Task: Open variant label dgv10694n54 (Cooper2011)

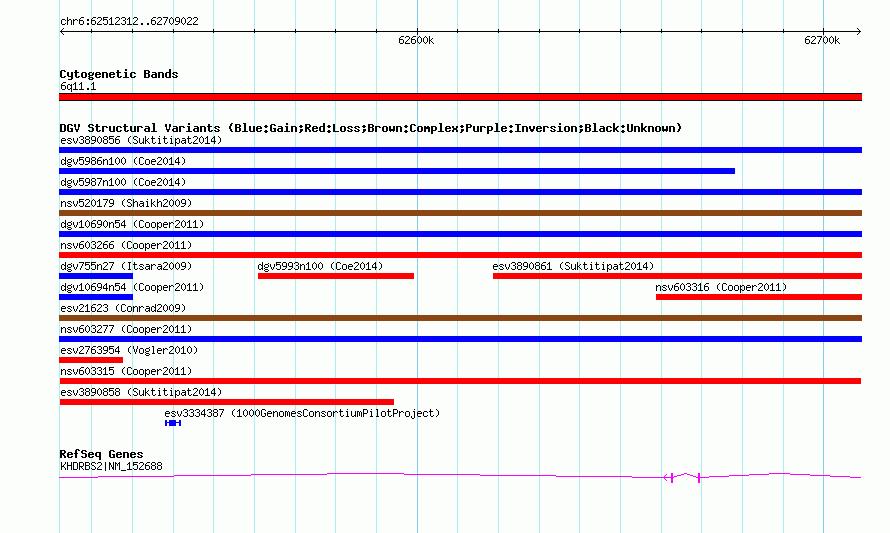Action: point(132,287)
